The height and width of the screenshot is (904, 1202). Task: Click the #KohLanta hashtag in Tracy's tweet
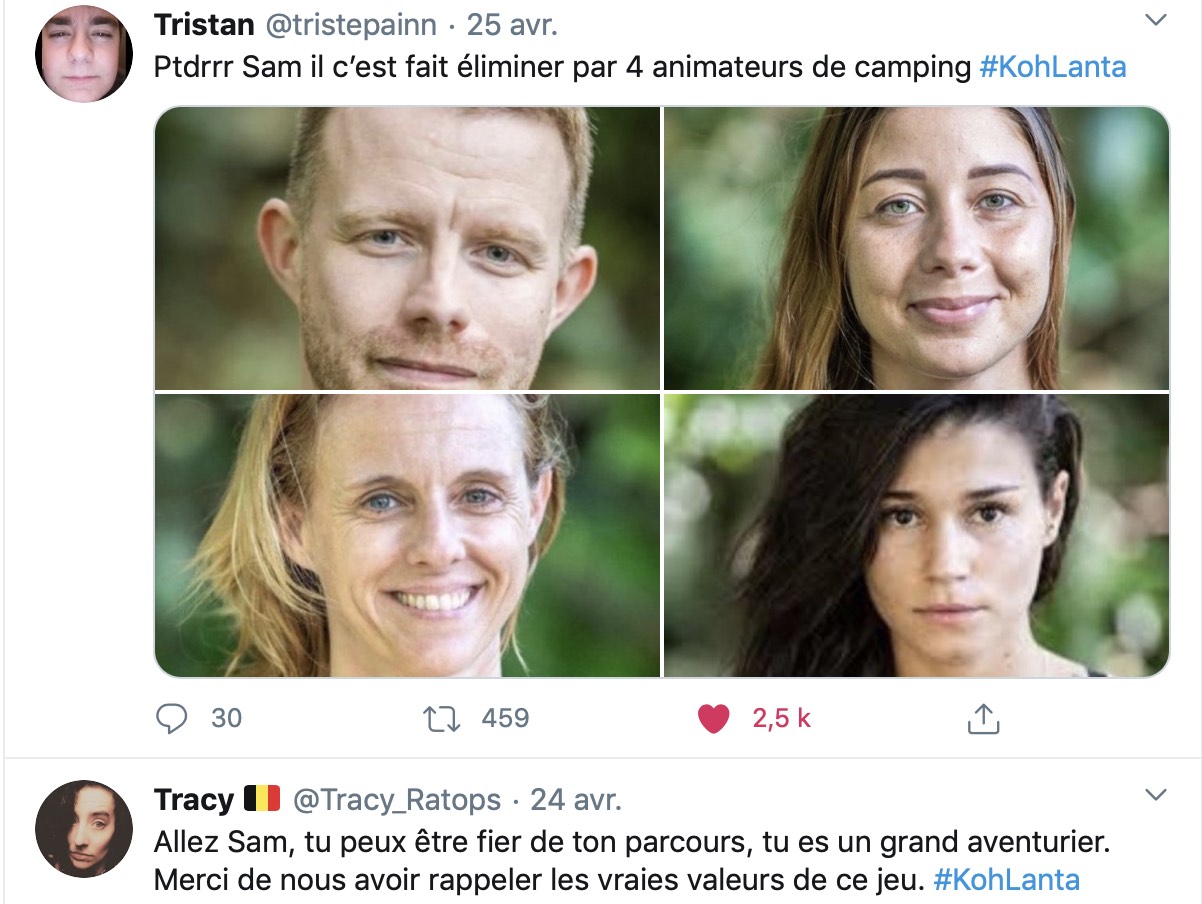click(1007, 880)
